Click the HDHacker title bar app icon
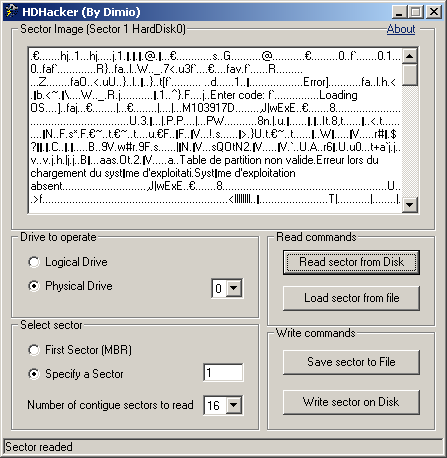The width and height of the screenshot is (447, 458). [11, 12]
